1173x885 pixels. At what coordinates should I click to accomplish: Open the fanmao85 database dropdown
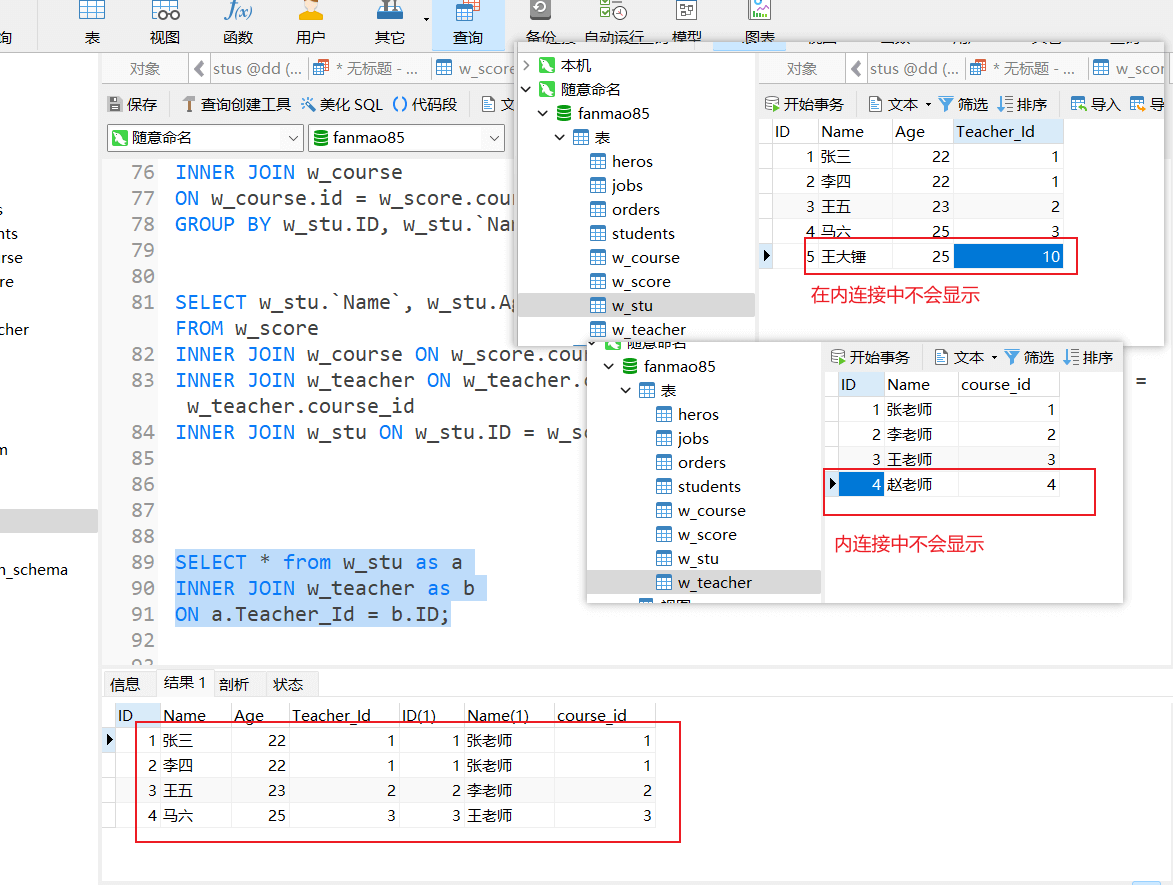point(406,138)
